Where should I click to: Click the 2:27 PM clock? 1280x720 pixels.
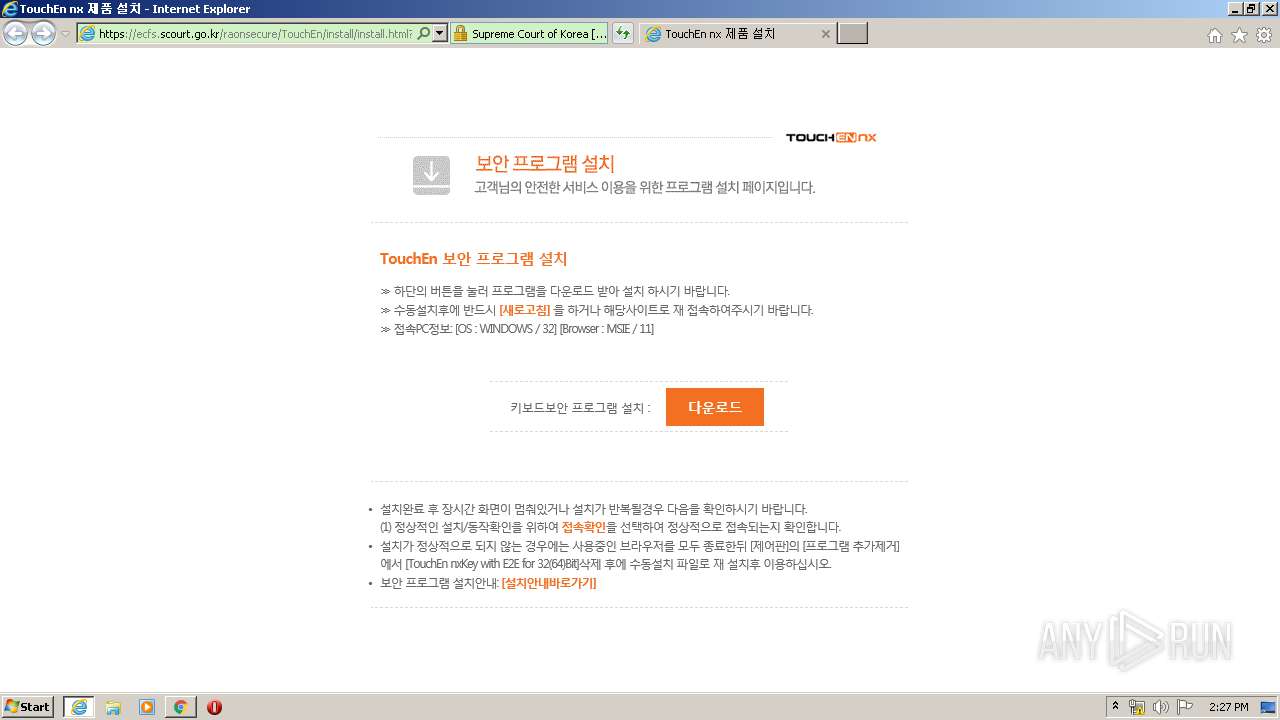(1229, 707)
